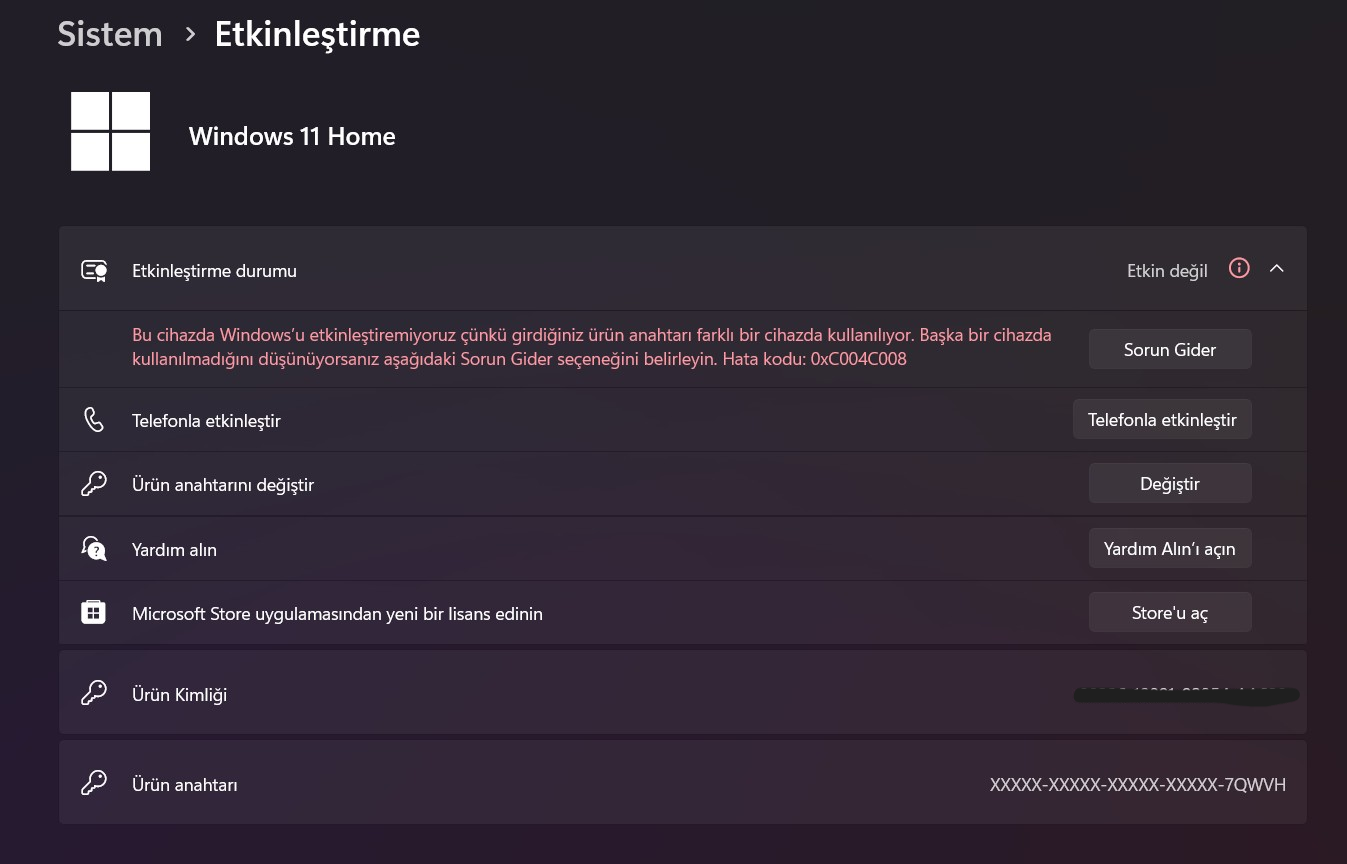The width and height of the screenshot is (1347, 864).
Task: Click the breadcrumb separator arrow after Sistem
Action: 190,34
